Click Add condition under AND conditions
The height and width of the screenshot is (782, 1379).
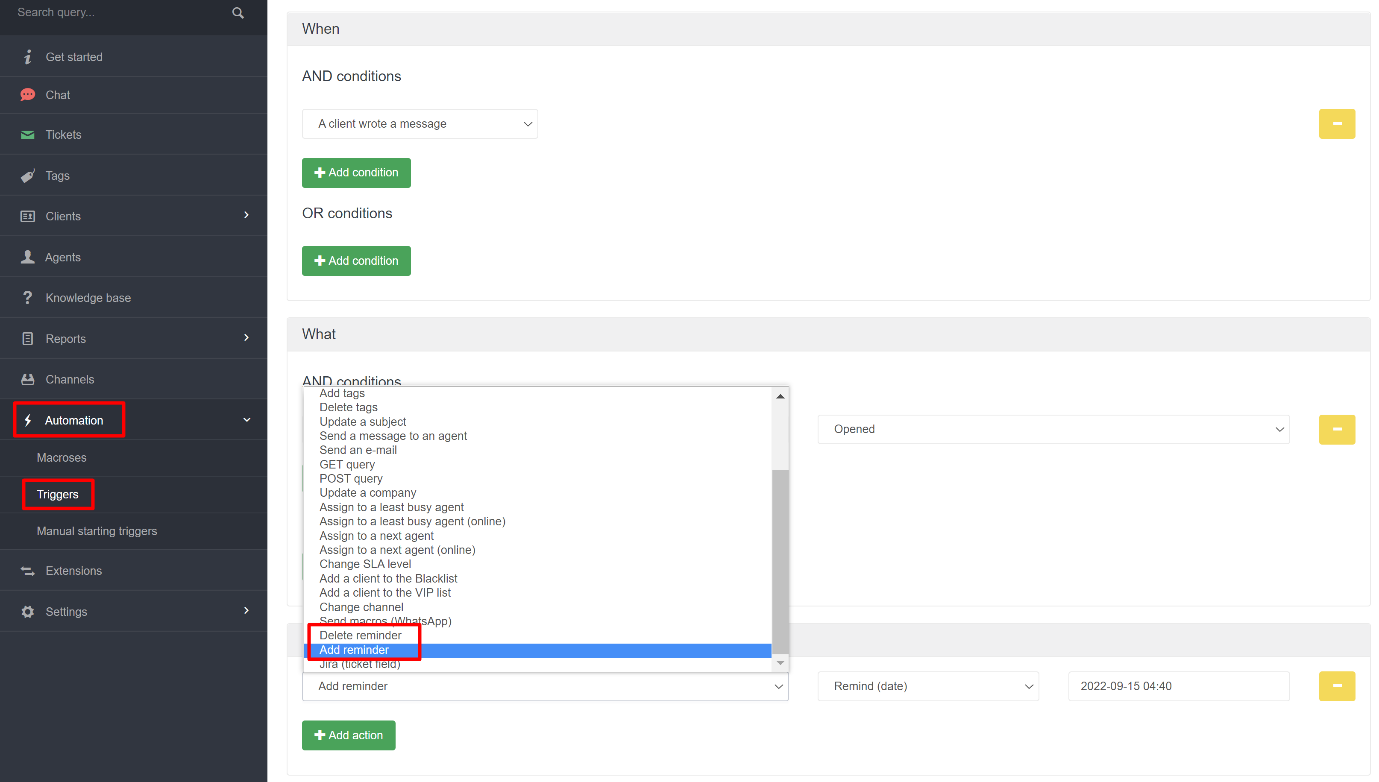pyautogui.click(x=356, y=172)
